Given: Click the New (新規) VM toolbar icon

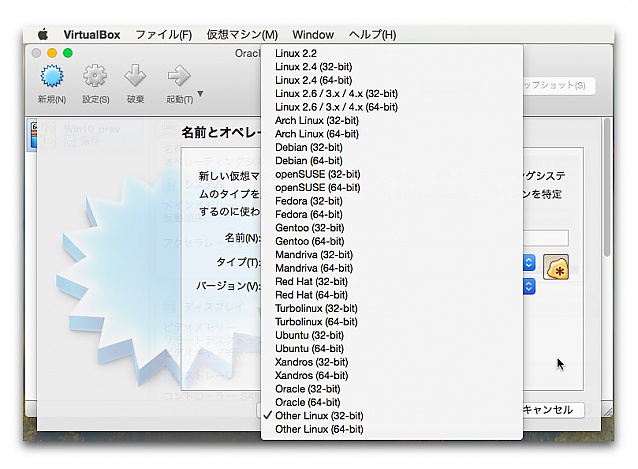Looking at the screenshot, I should 52,77.
